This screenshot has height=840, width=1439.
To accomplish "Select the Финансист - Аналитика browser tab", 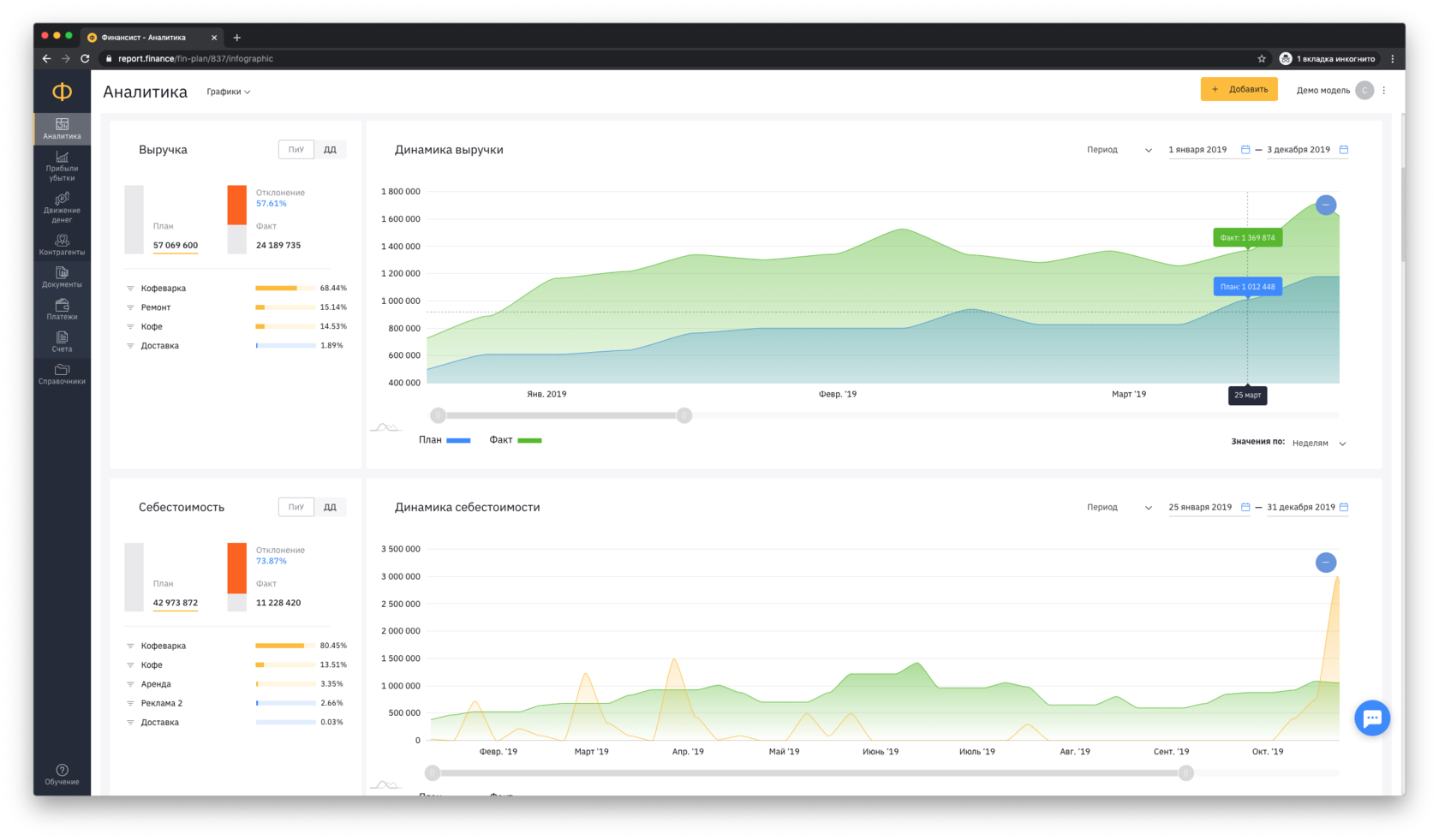I will (x=144, y=38).
